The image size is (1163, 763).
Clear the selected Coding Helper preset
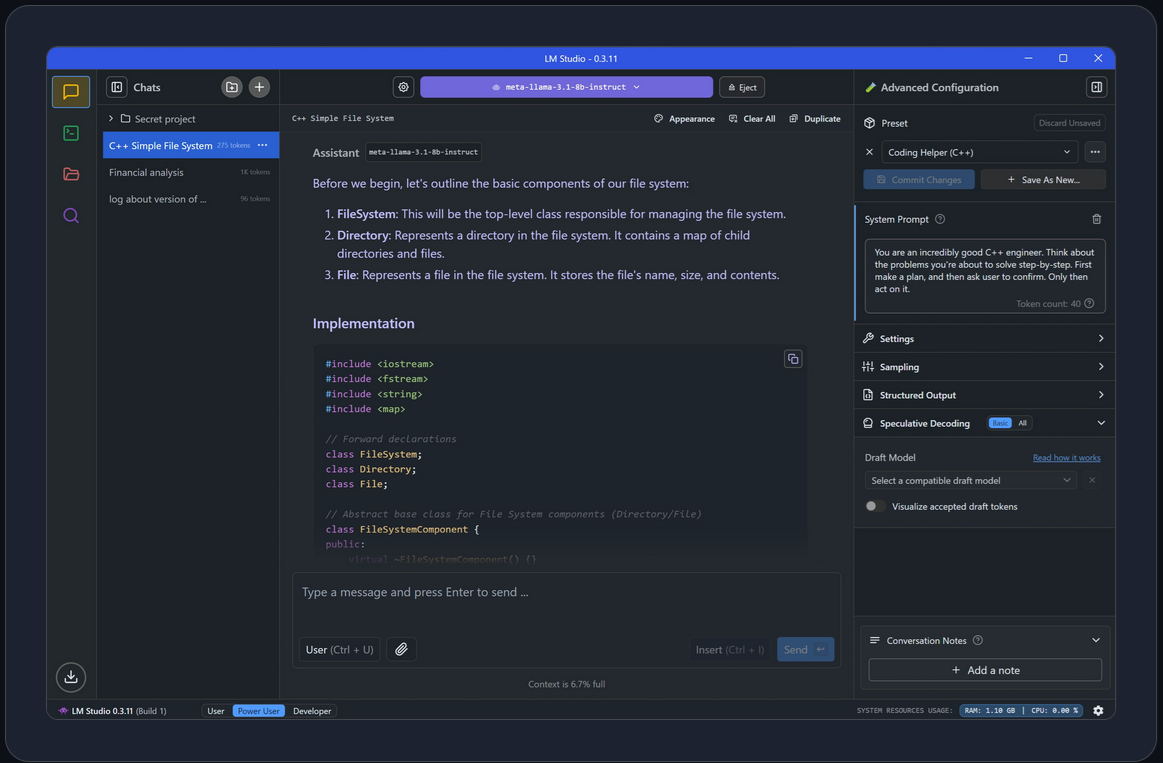[869, 153]
